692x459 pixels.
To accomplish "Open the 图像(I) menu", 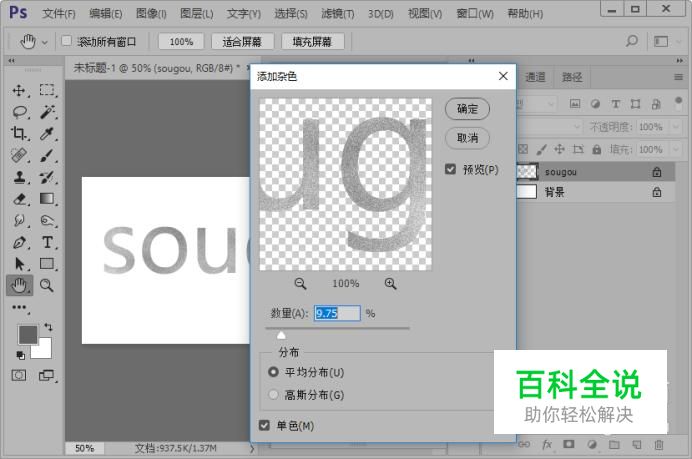I will (151, 14).
